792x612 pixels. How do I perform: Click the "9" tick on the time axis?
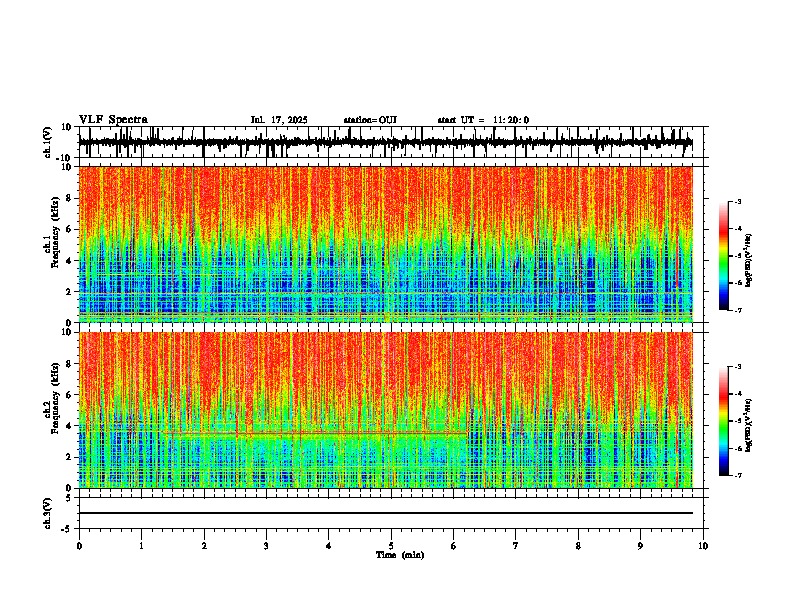coord(640,546)
